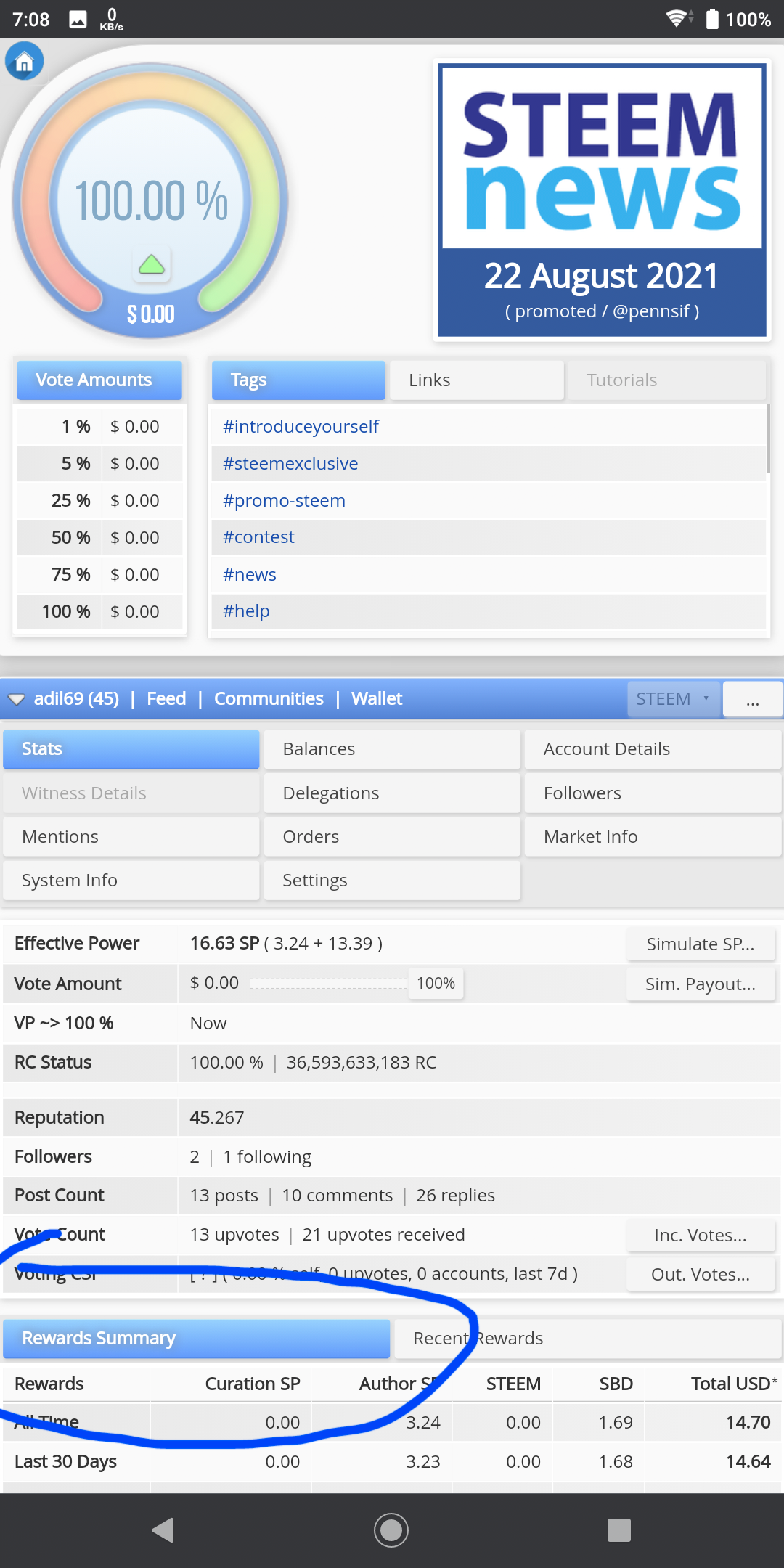Select the Vote Amounts tab
The image size is (784, 1568).
pyautogui.click(x=99, y=380)
